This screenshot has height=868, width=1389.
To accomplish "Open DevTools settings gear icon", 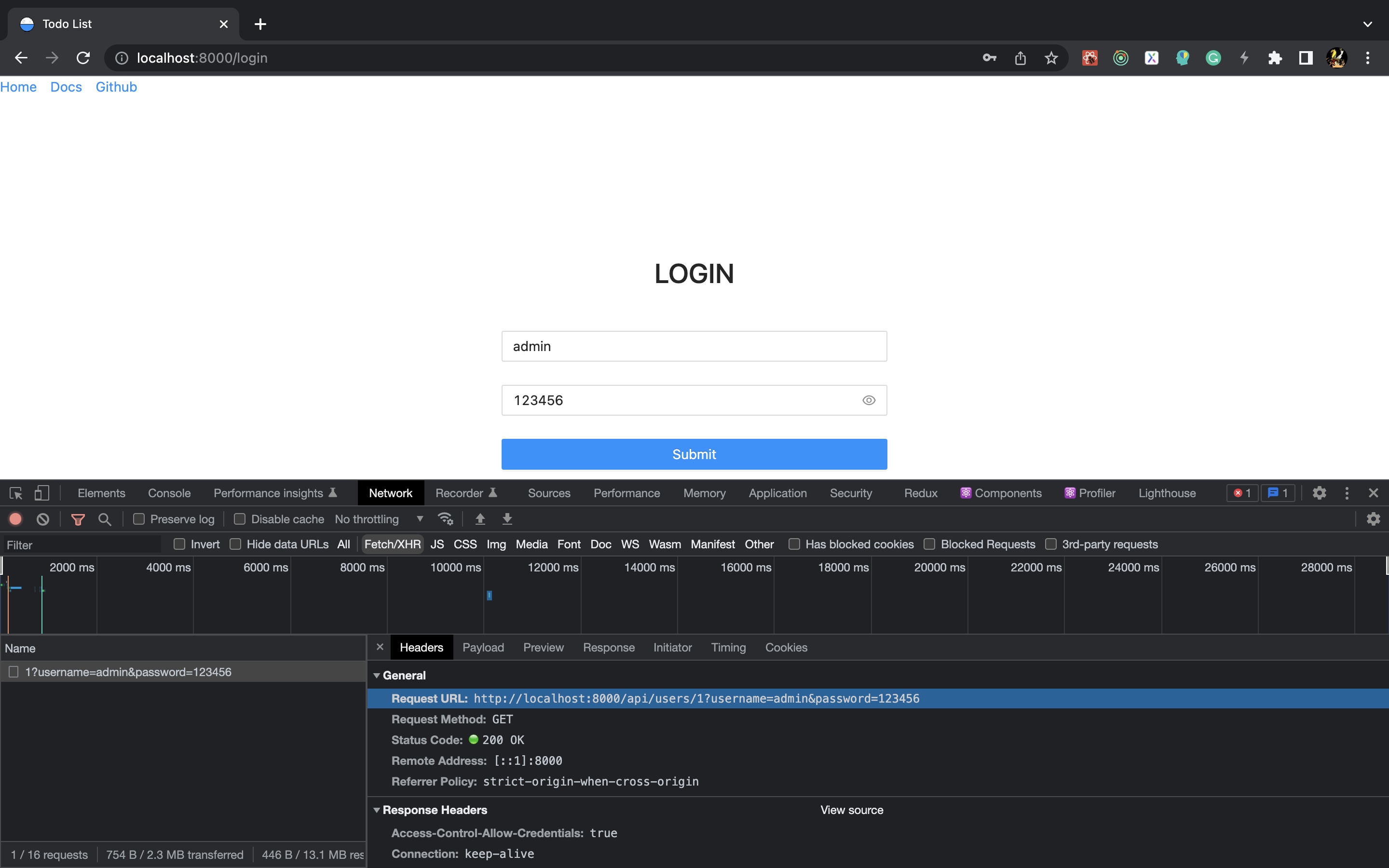I will coord(1319,493).
